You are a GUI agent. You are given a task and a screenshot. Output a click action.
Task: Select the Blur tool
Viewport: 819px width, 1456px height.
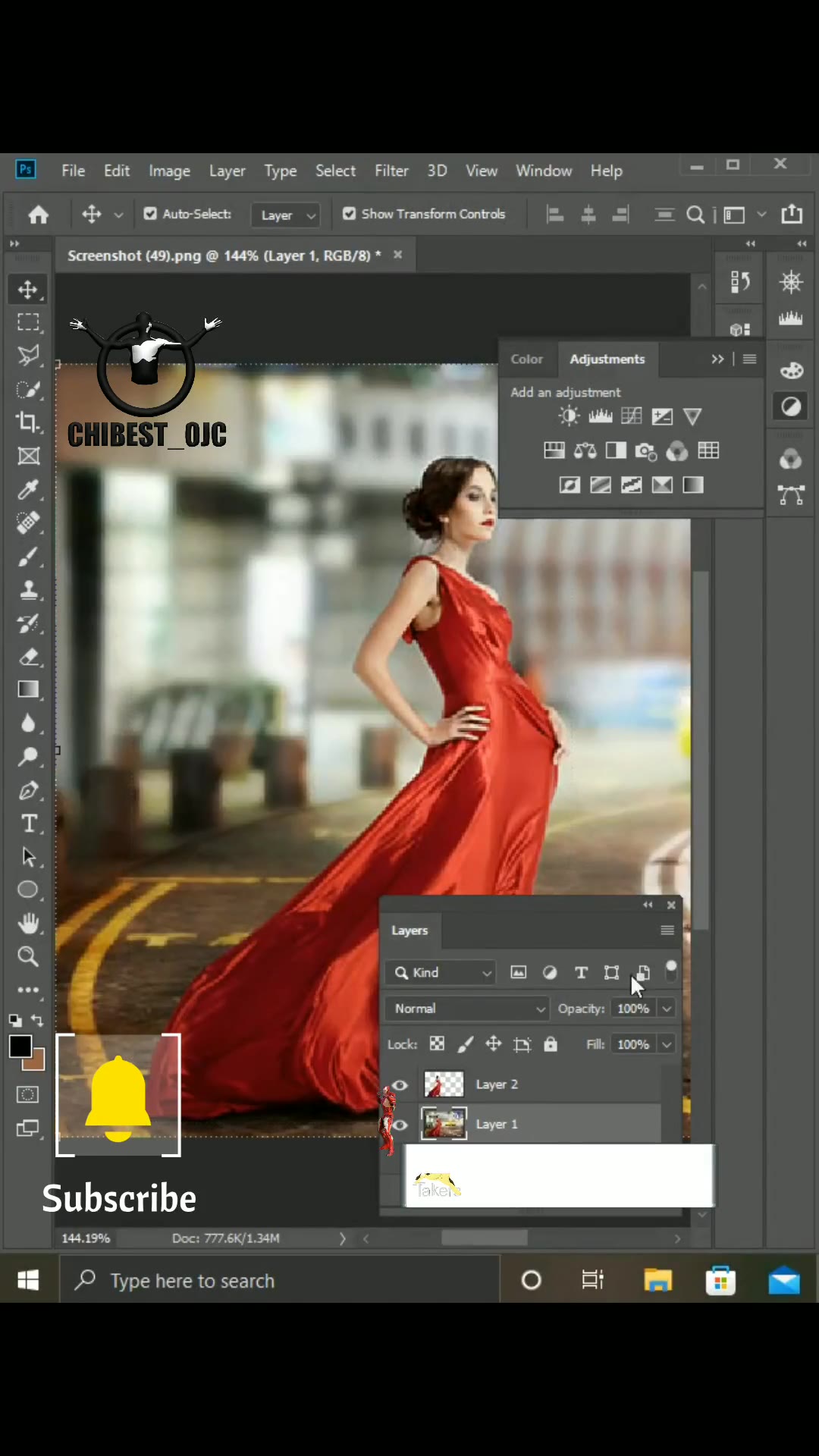tap(28, 723)
